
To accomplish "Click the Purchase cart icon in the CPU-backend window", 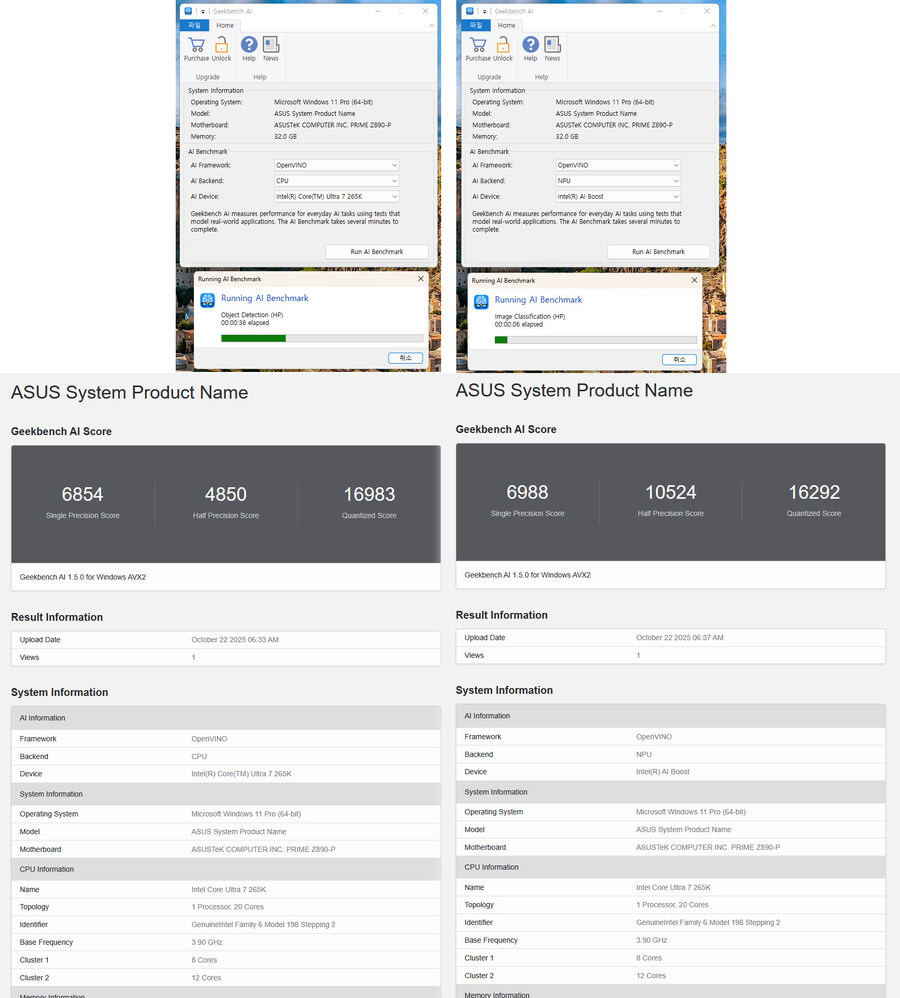I will tap(196, 46).
